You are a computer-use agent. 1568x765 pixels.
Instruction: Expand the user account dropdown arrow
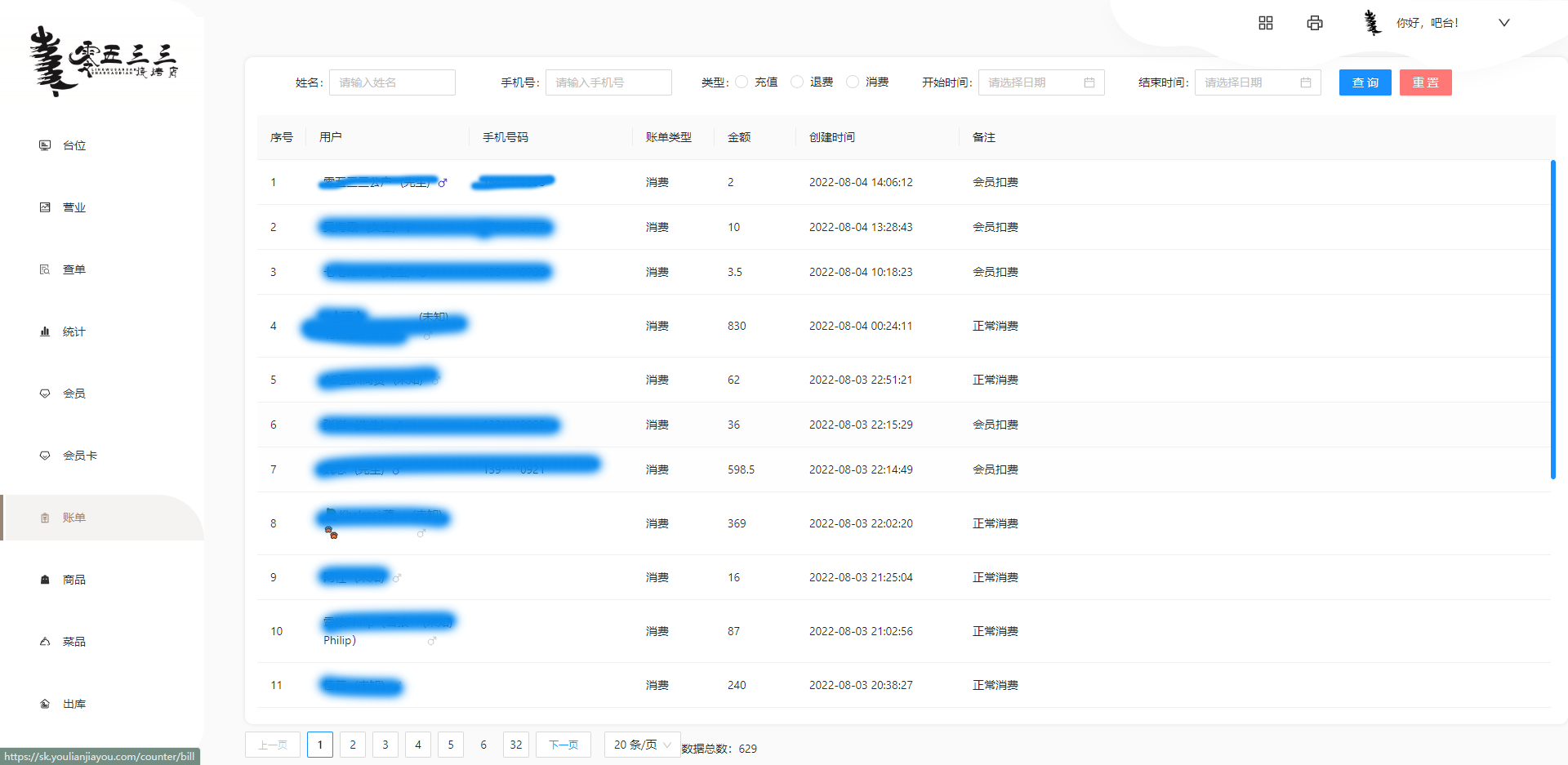1503,23
